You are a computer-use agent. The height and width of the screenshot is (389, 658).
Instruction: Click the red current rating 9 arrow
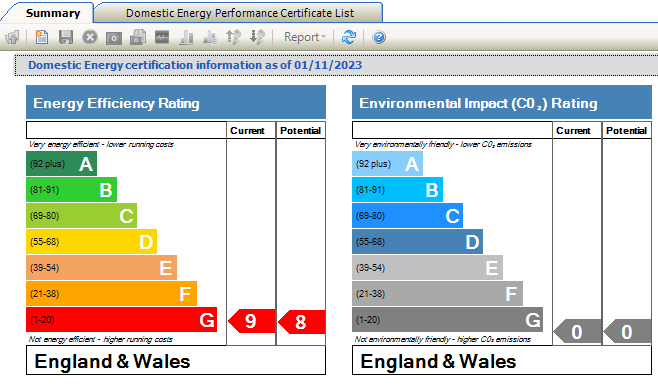[251, 321]
